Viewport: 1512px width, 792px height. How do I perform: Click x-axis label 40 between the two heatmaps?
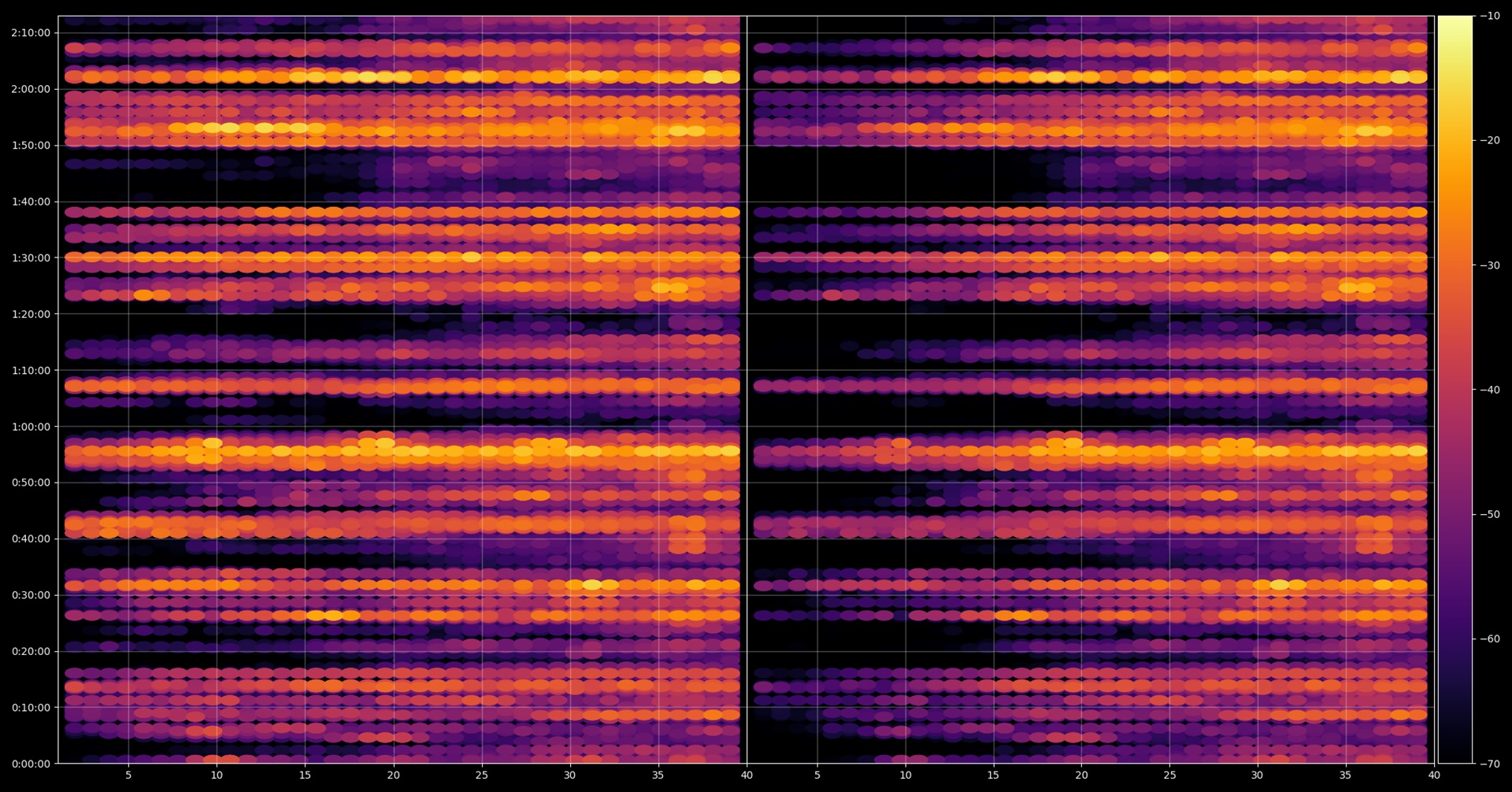[x=747, y=775]
